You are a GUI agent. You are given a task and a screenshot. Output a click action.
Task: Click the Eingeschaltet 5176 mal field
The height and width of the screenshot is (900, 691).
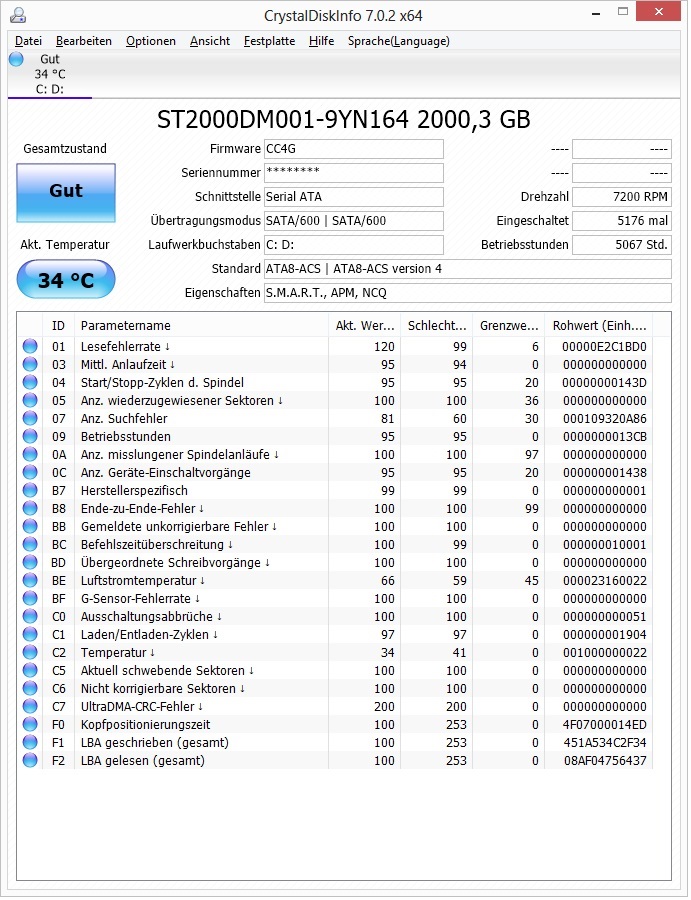pos(622,221)
